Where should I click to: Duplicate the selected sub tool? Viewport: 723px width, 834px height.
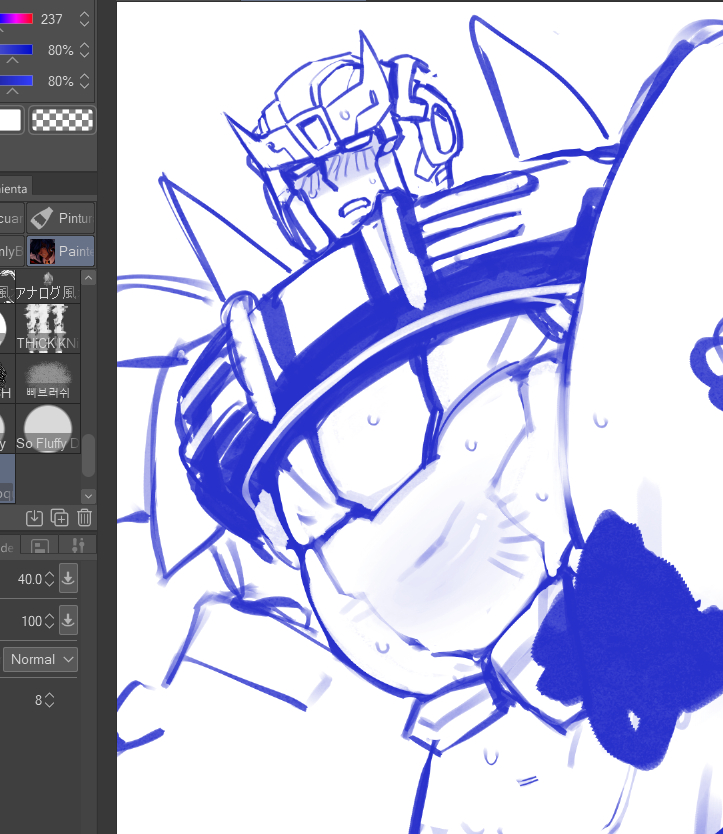(60, 517)
